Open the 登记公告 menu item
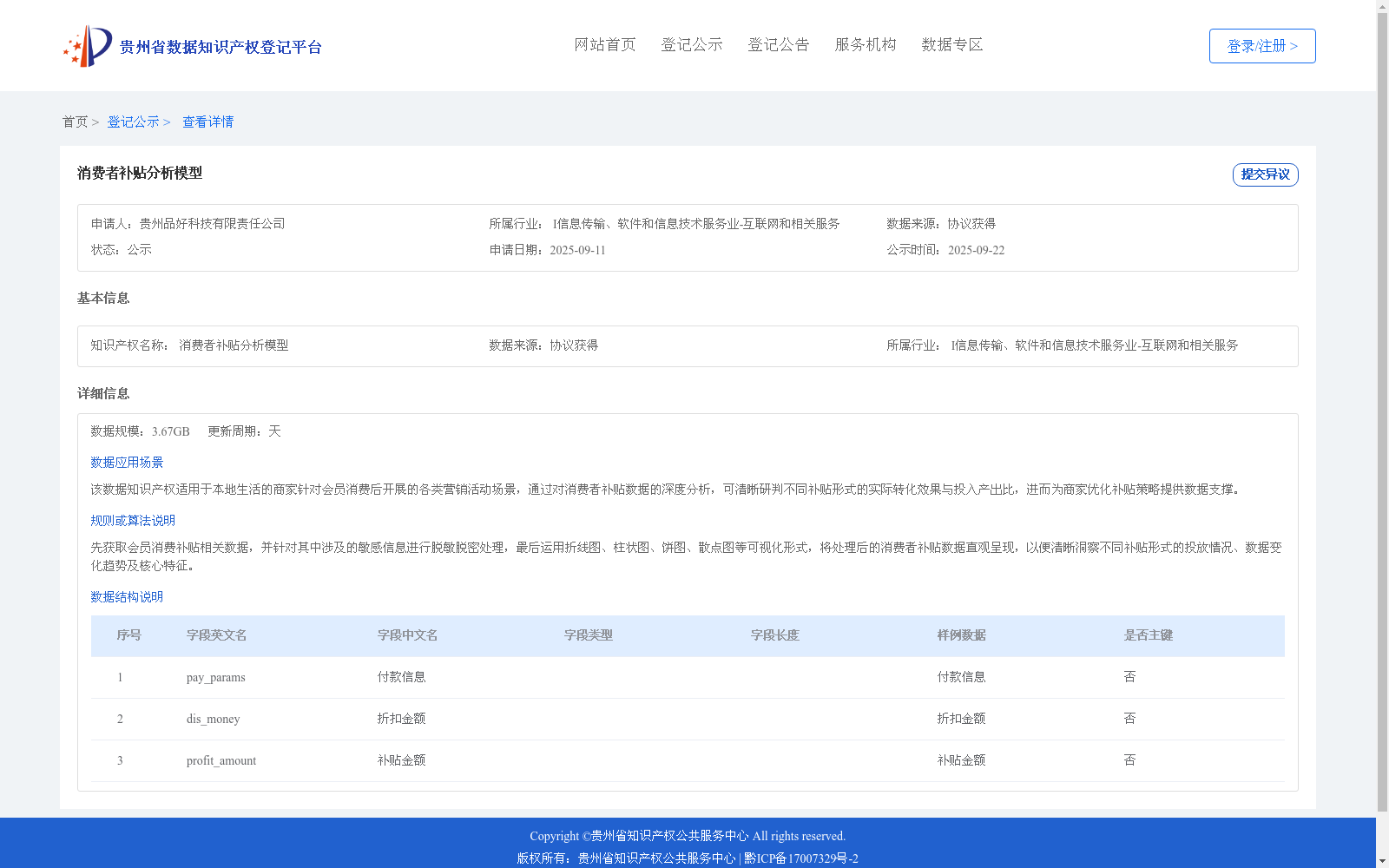The width and height of the screenshot is (1389, 868). (779, 44)
